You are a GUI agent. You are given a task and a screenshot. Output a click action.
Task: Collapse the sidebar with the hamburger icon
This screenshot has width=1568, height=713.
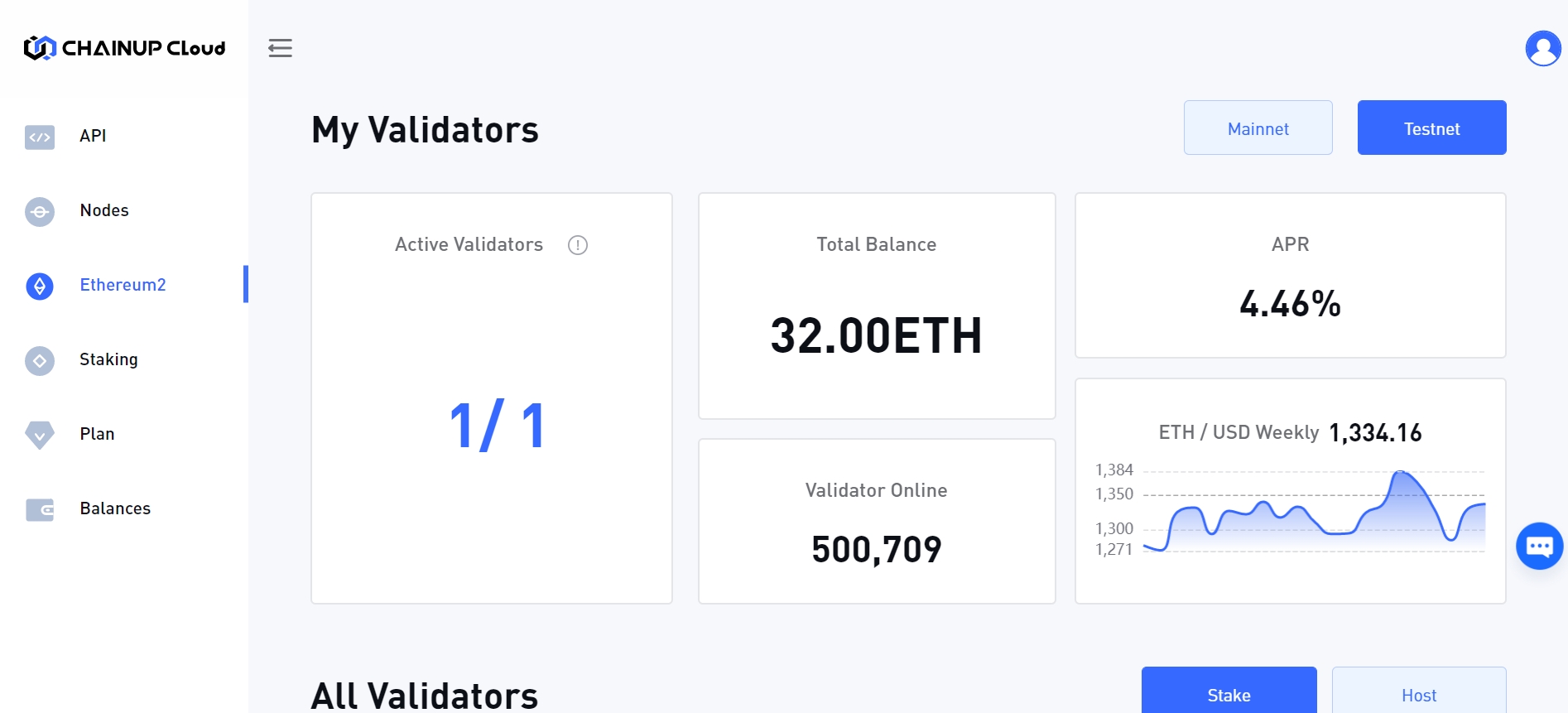tap(280, 48)
